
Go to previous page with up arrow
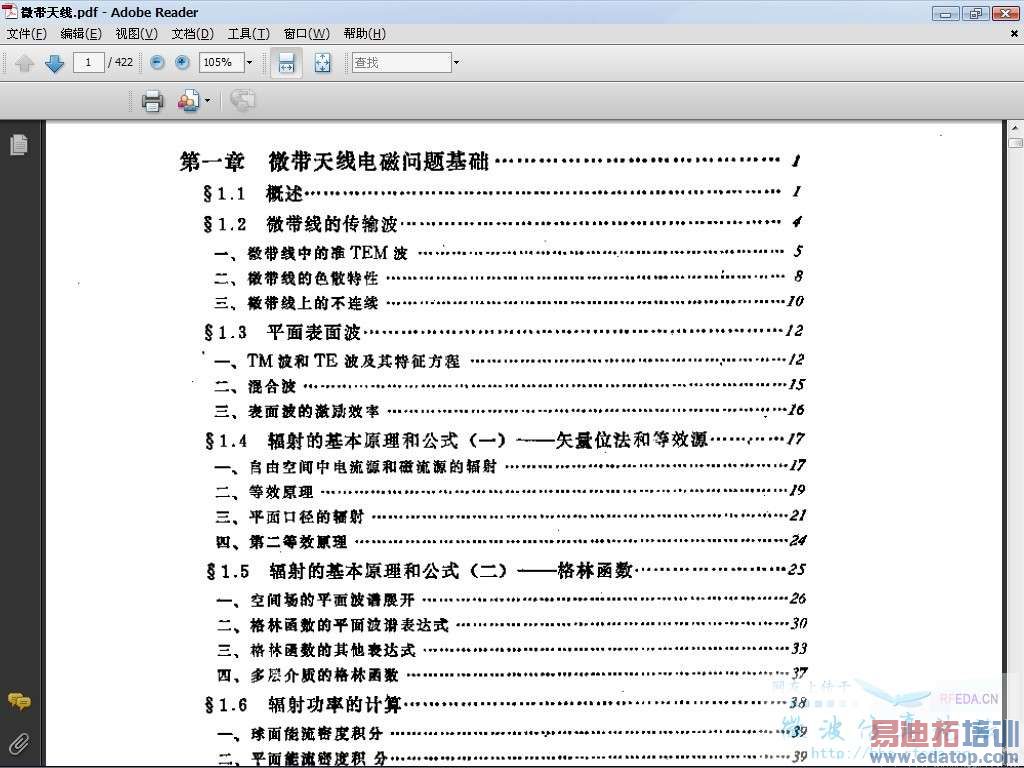coord(25,63)
